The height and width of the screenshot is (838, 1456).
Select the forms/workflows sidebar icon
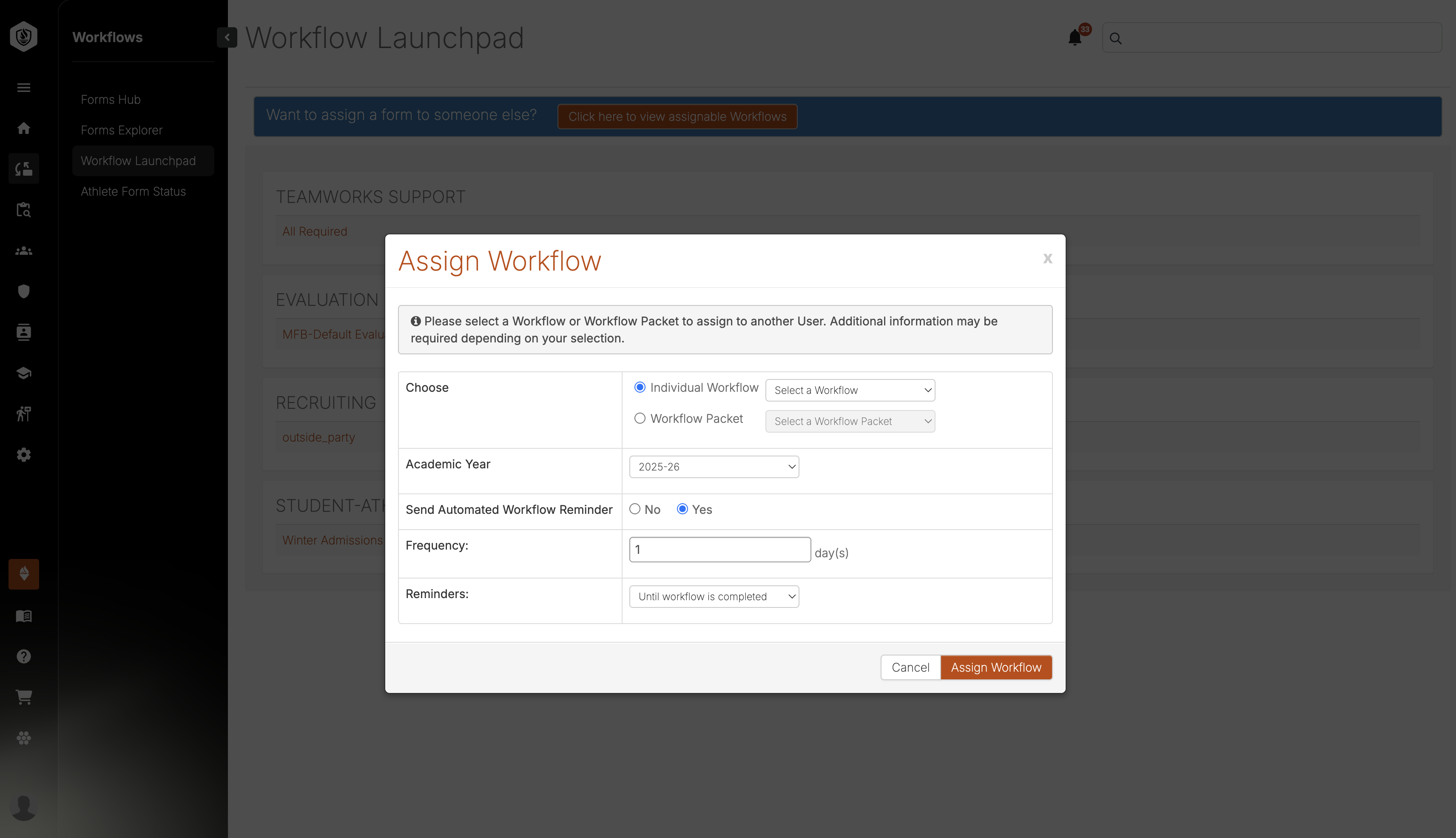tap(23, 168)
